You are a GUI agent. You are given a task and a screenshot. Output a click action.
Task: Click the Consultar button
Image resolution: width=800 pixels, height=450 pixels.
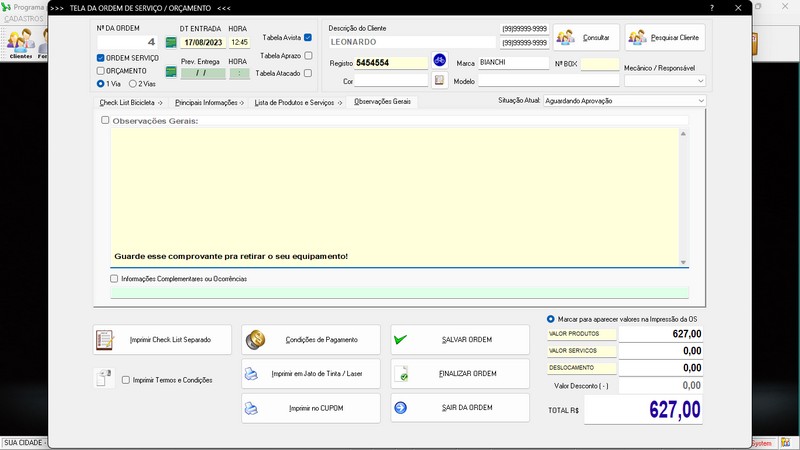(586, 37)
